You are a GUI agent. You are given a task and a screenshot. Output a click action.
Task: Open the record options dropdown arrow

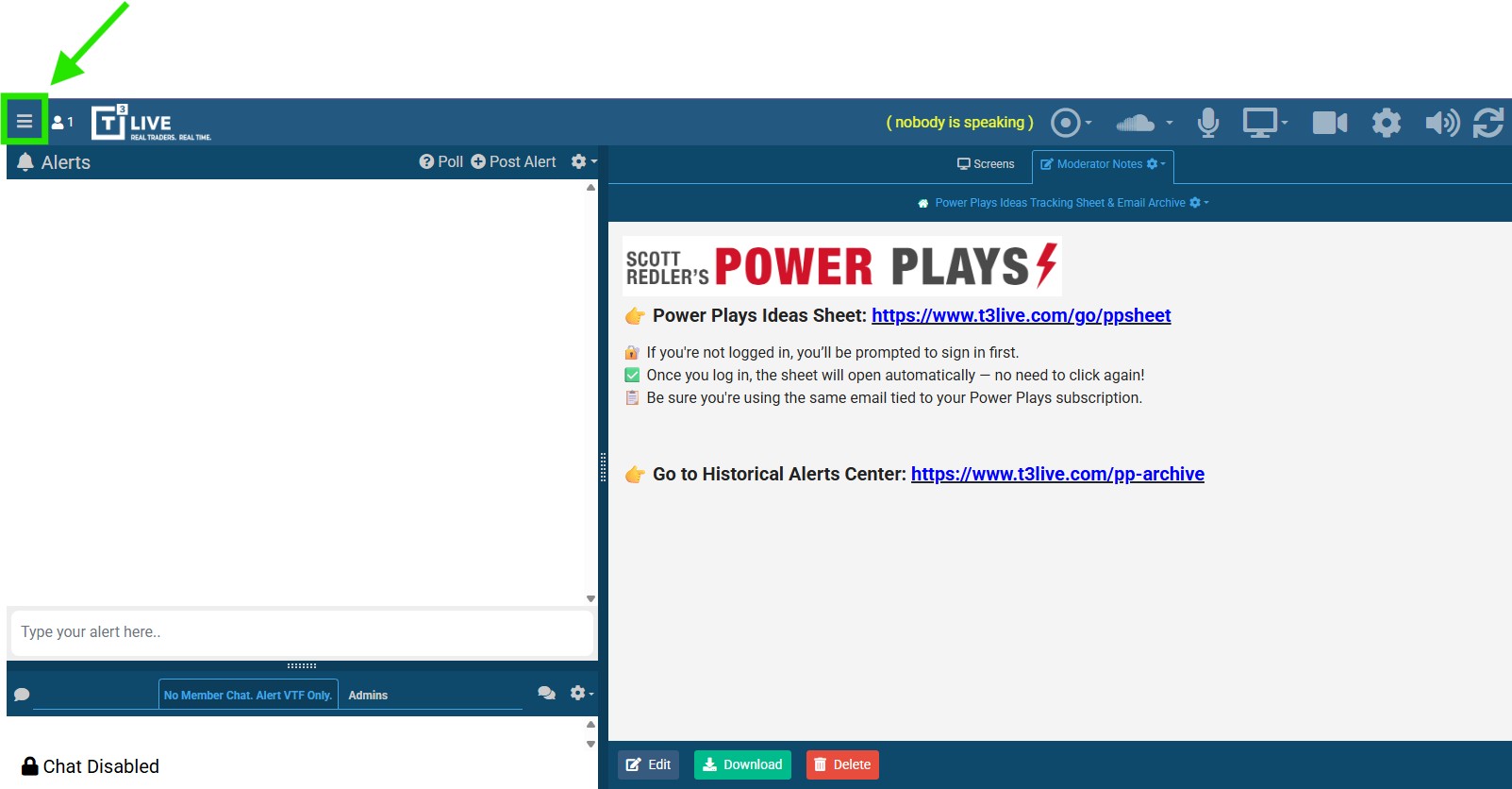1088,123
